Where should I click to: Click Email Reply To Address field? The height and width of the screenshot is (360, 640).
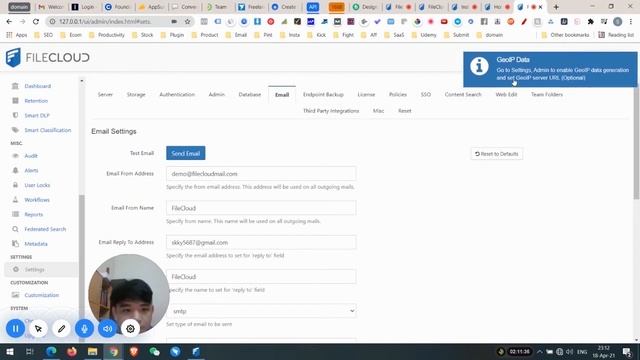[261, 242]
